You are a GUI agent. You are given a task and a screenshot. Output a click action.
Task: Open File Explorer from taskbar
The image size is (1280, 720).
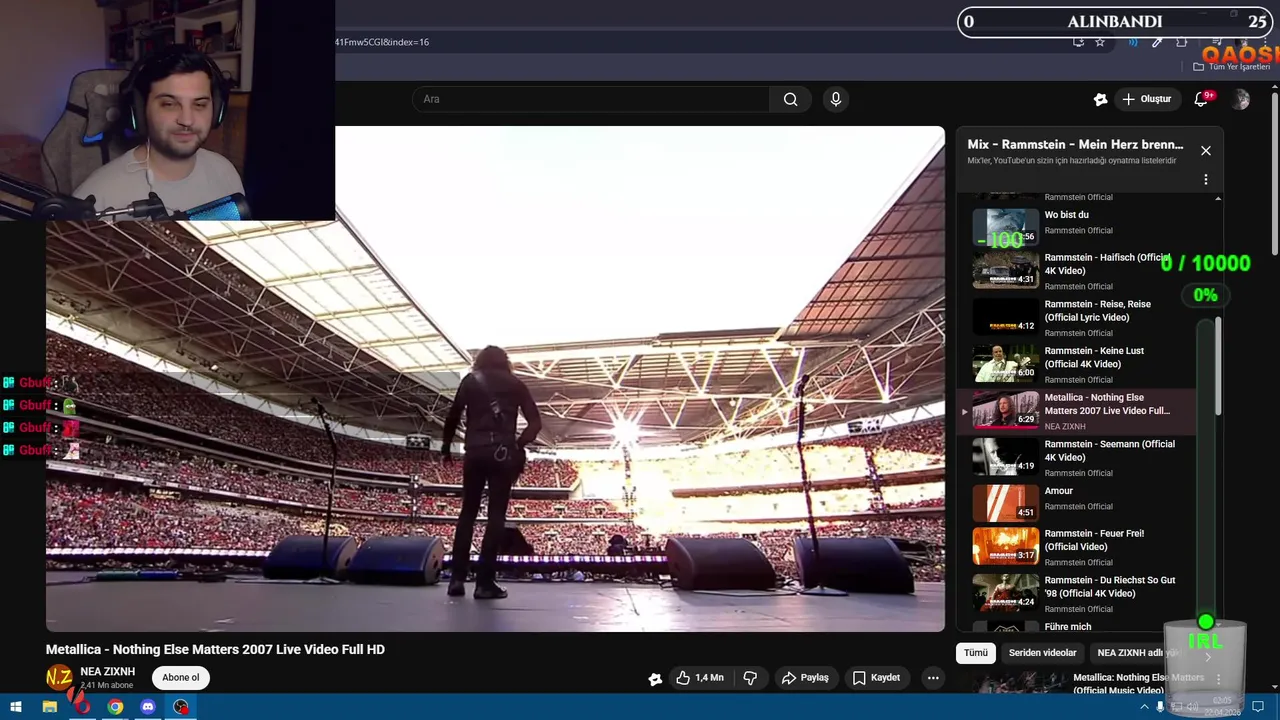point(49,707)
